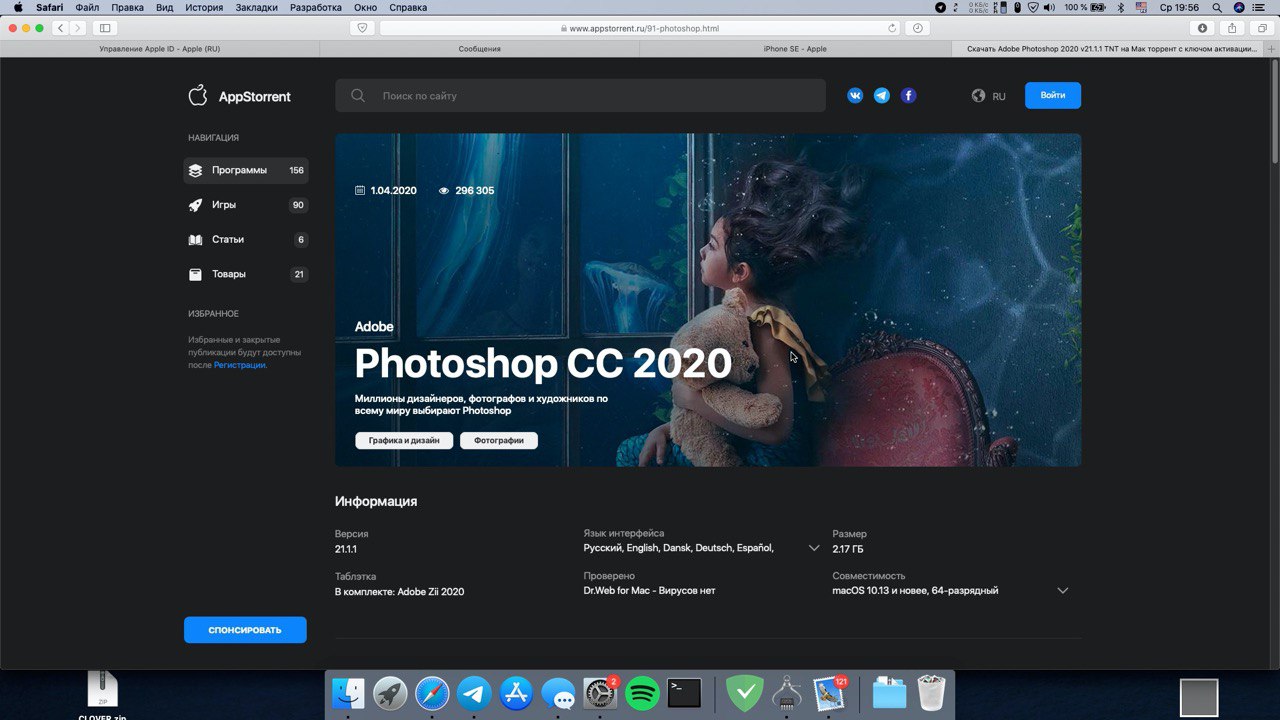Click the AppStorrent logo text
The height and width of the screenshot is (720, 1280).
pos(255,97)
